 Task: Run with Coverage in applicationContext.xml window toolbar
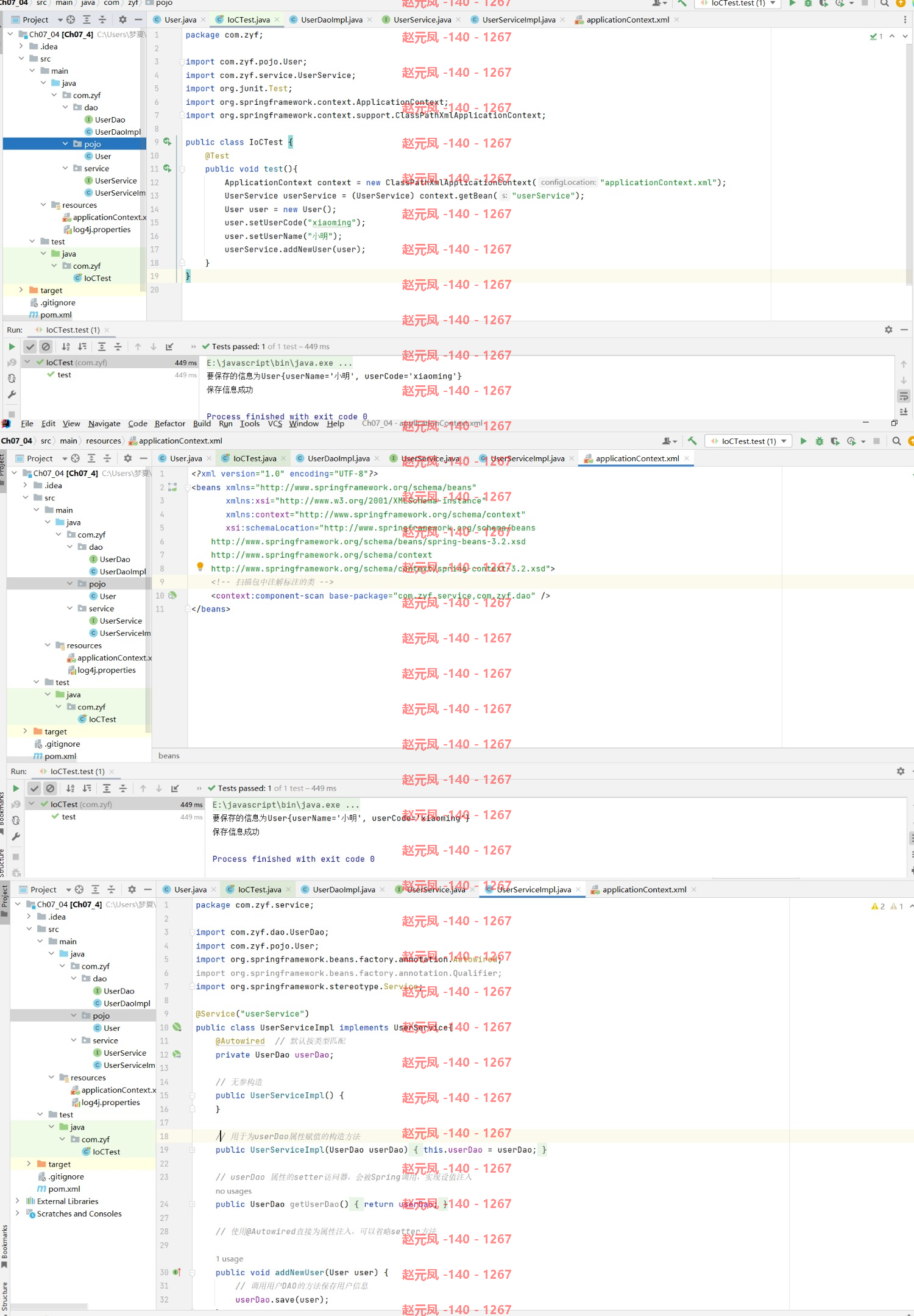(x=835, y=441)
